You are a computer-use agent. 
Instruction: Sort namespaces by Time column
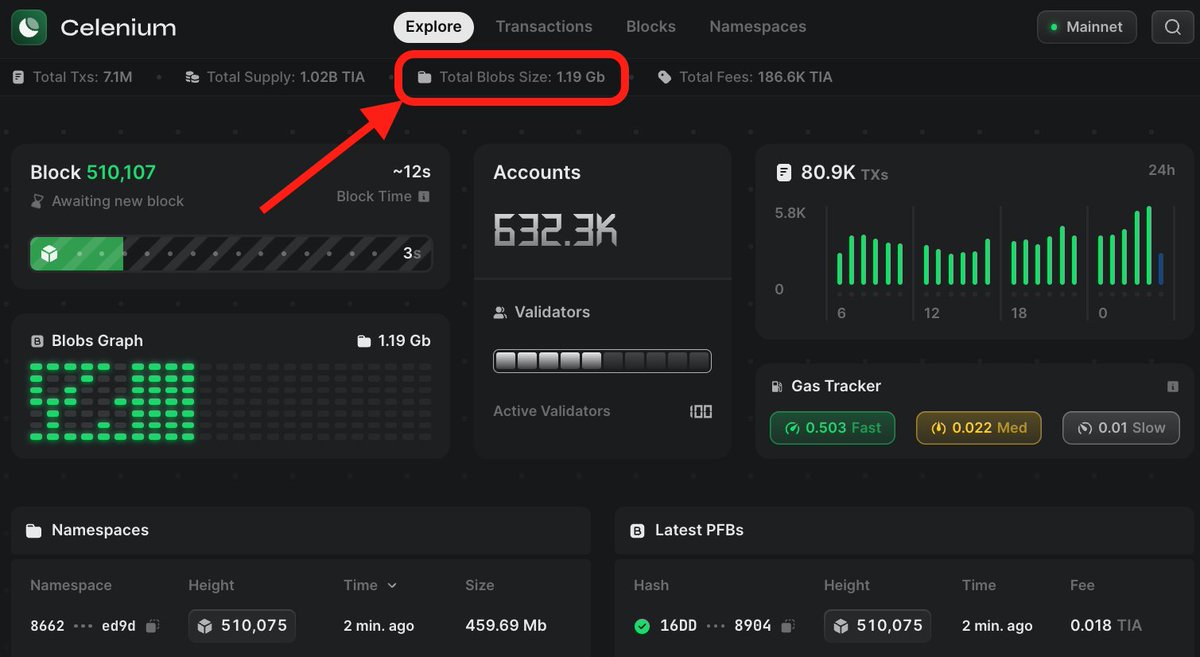point(370,585)
